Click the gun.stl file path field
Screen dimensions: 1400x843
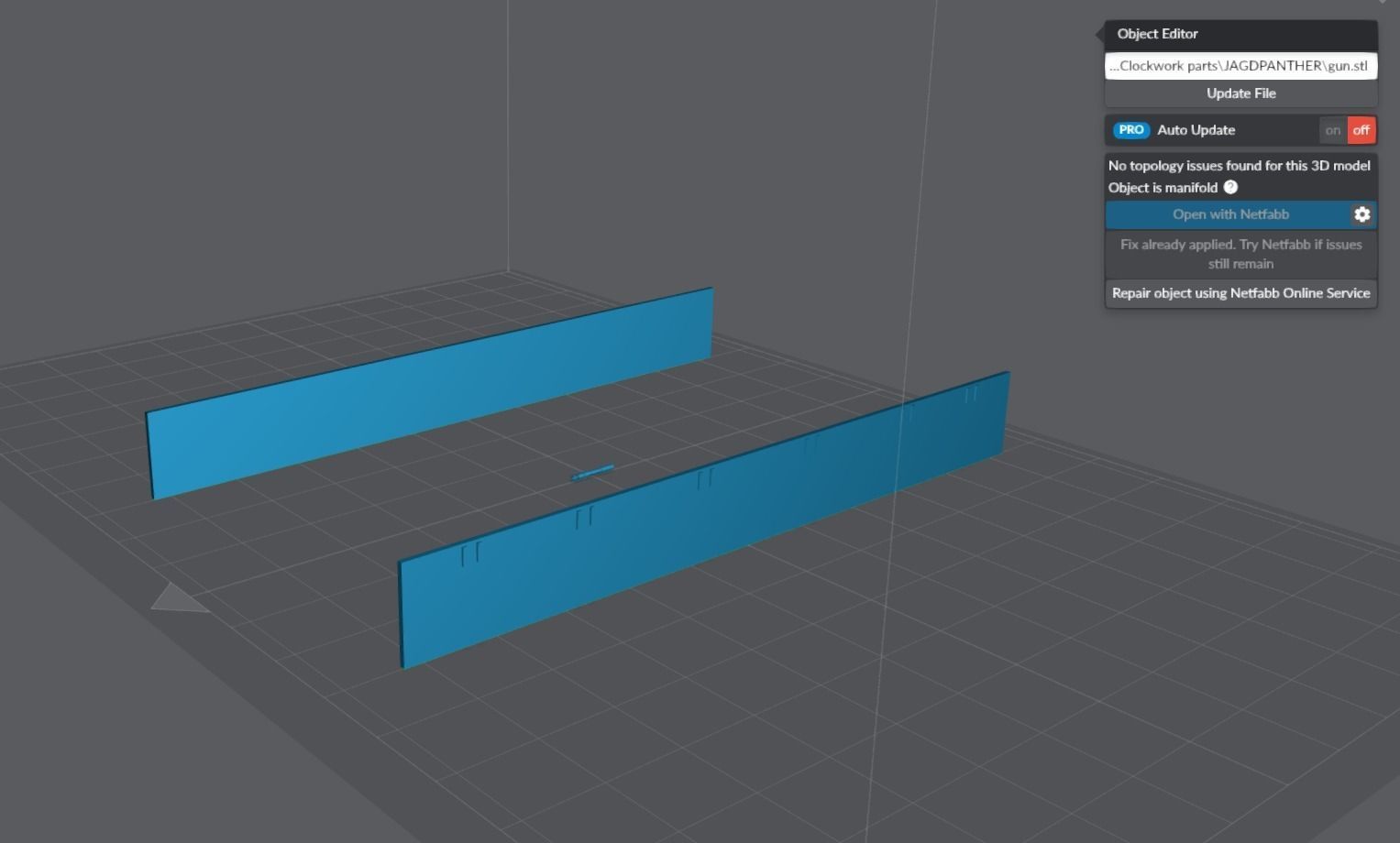[1240, 66]
